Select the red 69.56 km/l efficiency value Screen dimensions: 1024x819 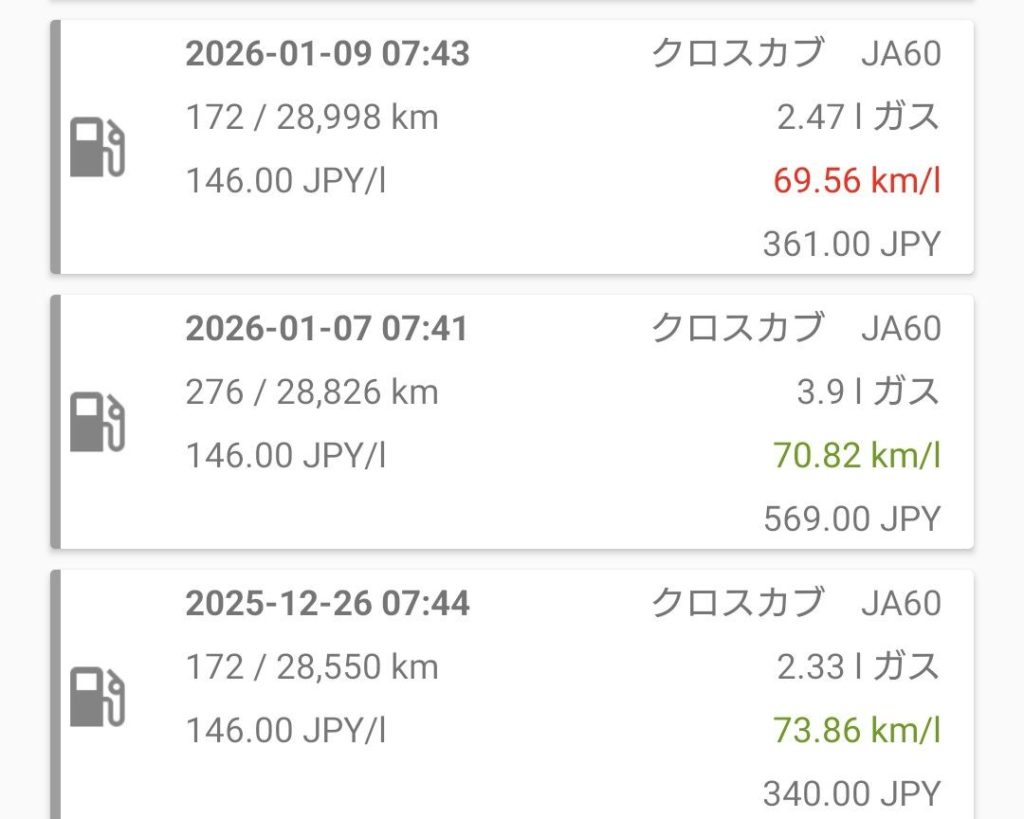click(x=856, y=181)
